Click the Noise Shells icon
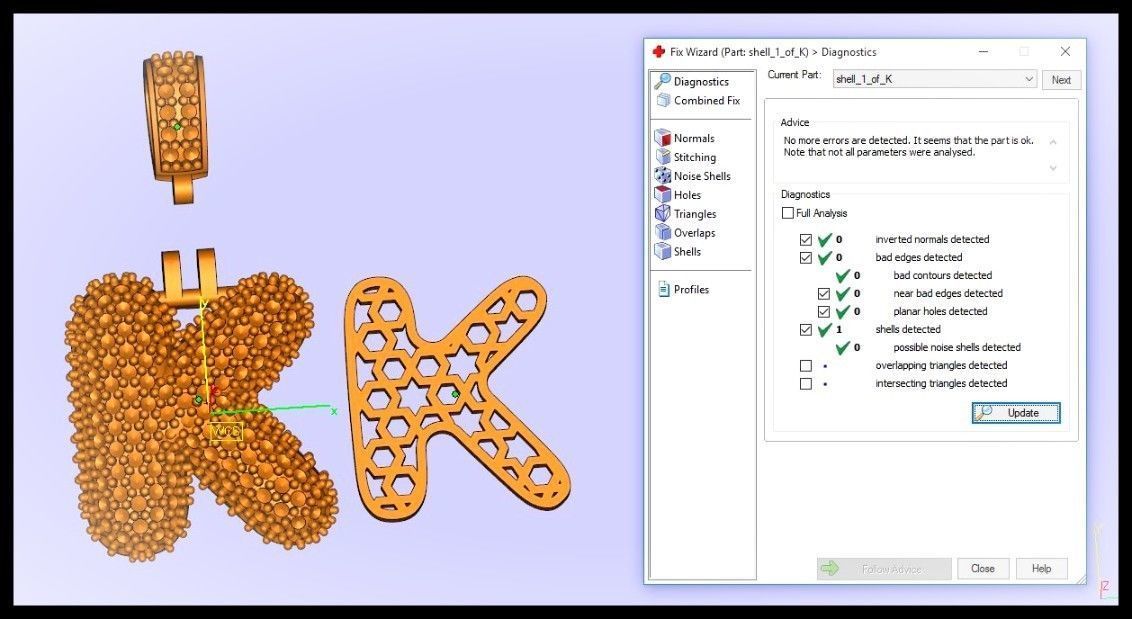Screen dimensions: 1132x619 (x=662, y=176)
